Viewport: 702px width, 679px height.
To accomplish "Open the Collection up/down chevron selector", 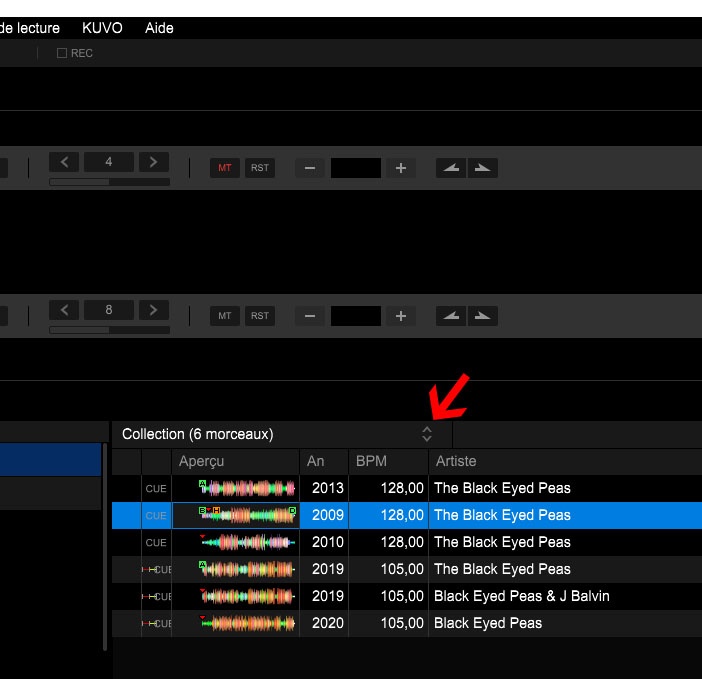I will point(427,434).
